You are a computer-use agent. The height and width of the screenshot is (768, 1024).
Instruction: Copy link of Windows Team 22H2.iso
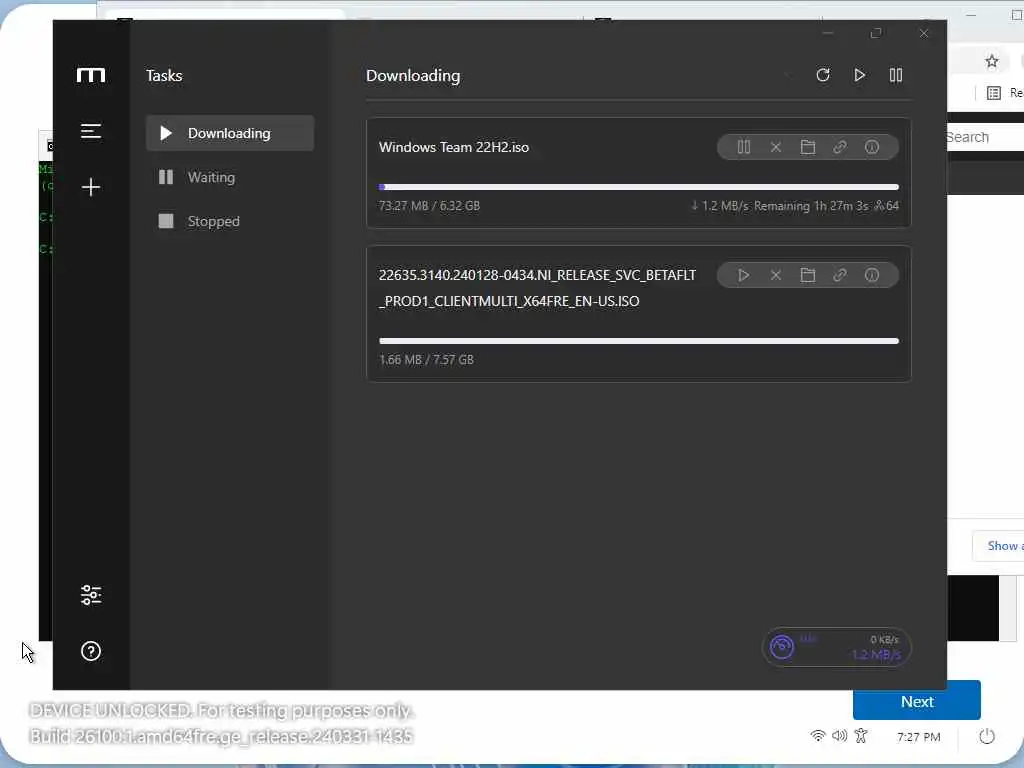coord(840,147)
